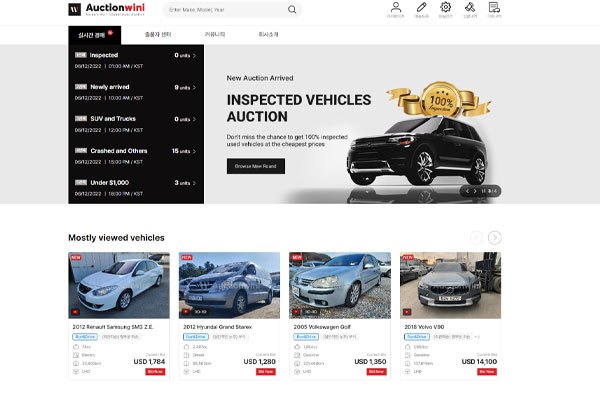This screenshot has height=400, width=600.
Task: Expand the Crashed and Others chevron
Action: 194,152
